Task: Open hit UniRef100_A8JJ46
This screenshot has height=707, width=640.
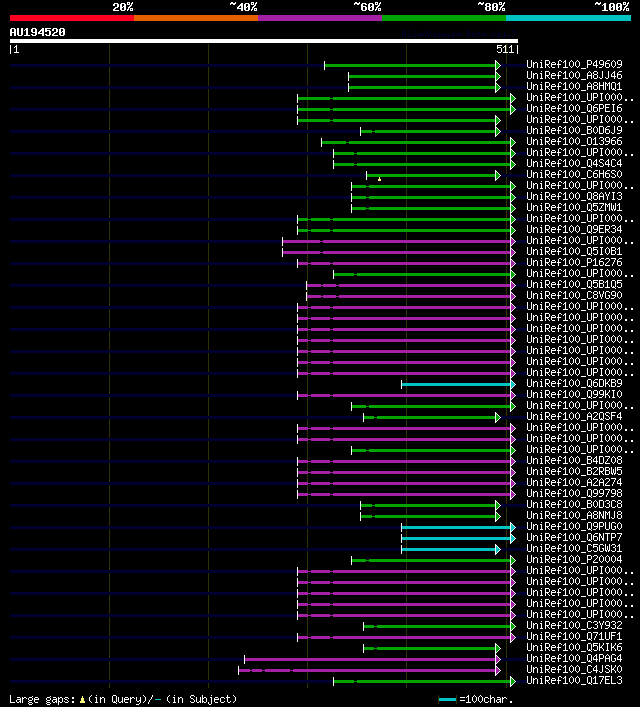Action: 574,75
